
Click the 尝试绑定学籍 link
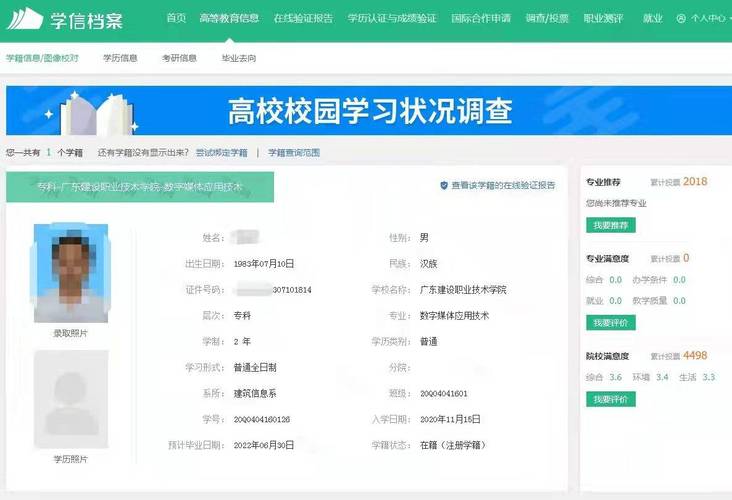221,153
